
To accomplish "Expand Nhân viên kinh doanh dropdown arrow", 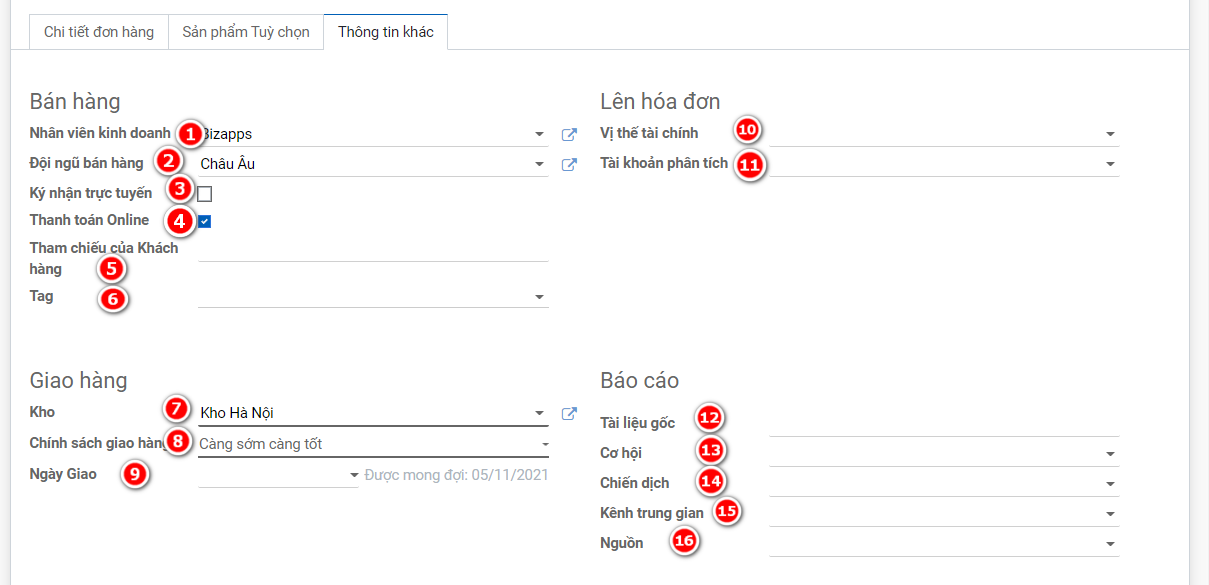I will click(540, 134).
